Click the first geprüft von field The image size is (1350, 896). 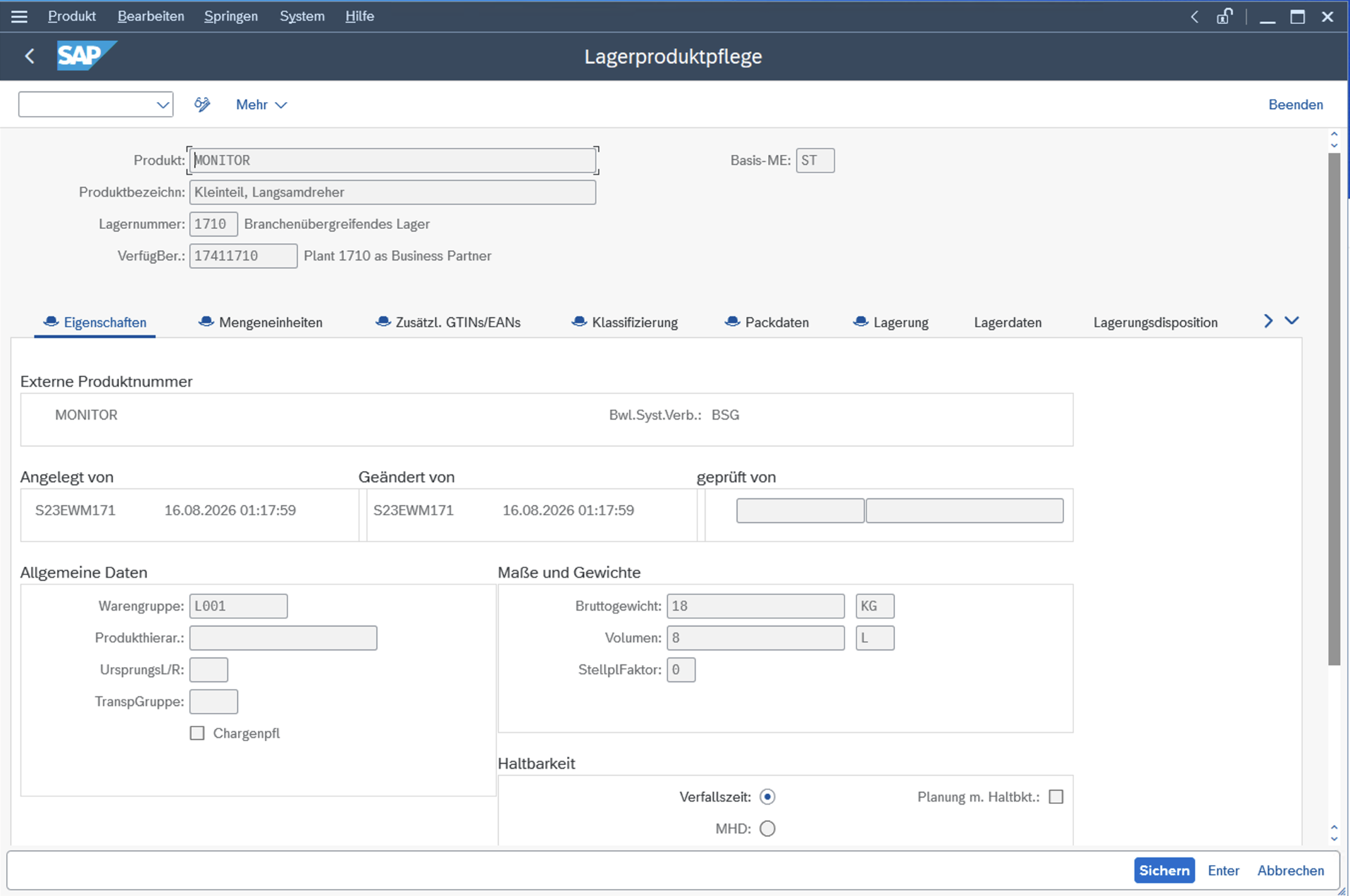[800, 510]
